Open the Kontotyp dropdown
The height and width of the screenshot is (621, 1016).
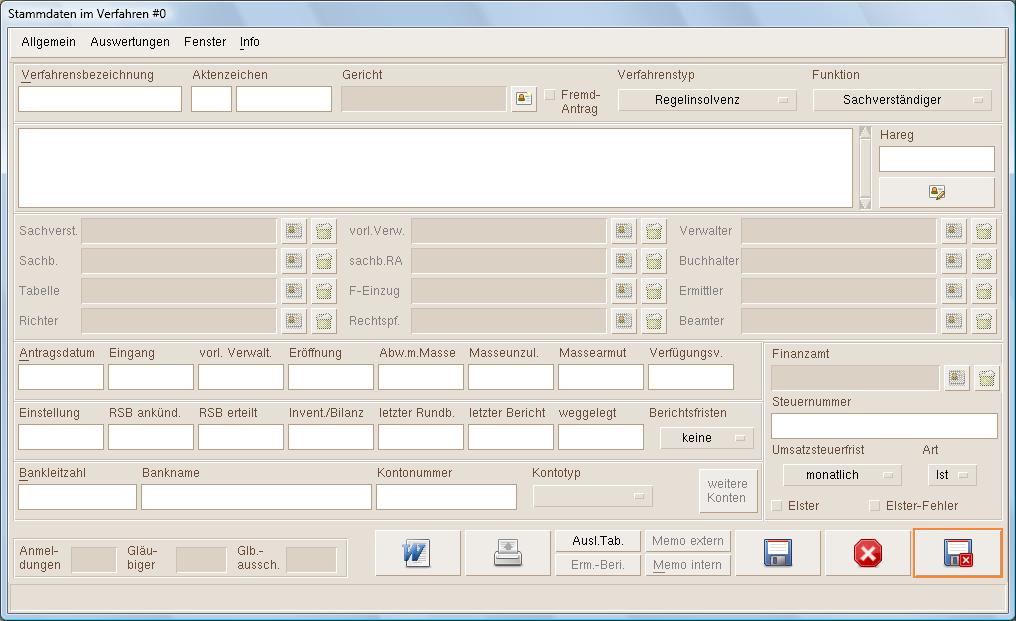point(592,497)
